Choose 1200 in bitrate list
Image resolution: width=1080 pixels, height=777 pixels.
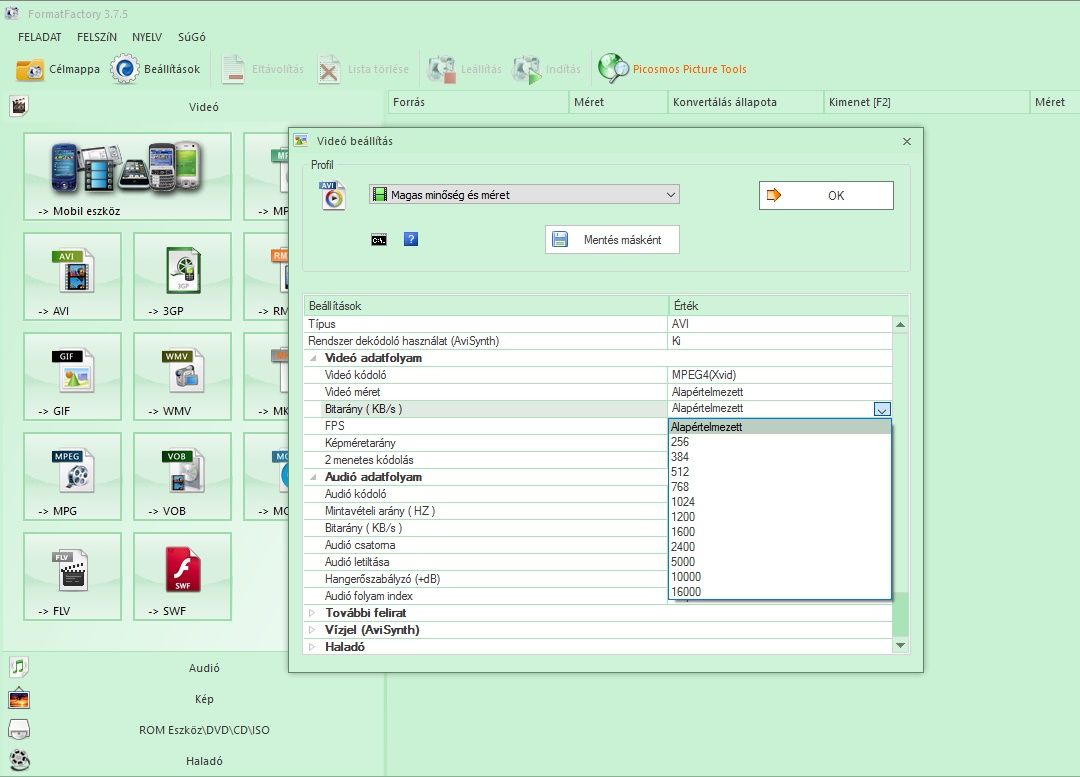pyautogui.click(x=780, y=517)
